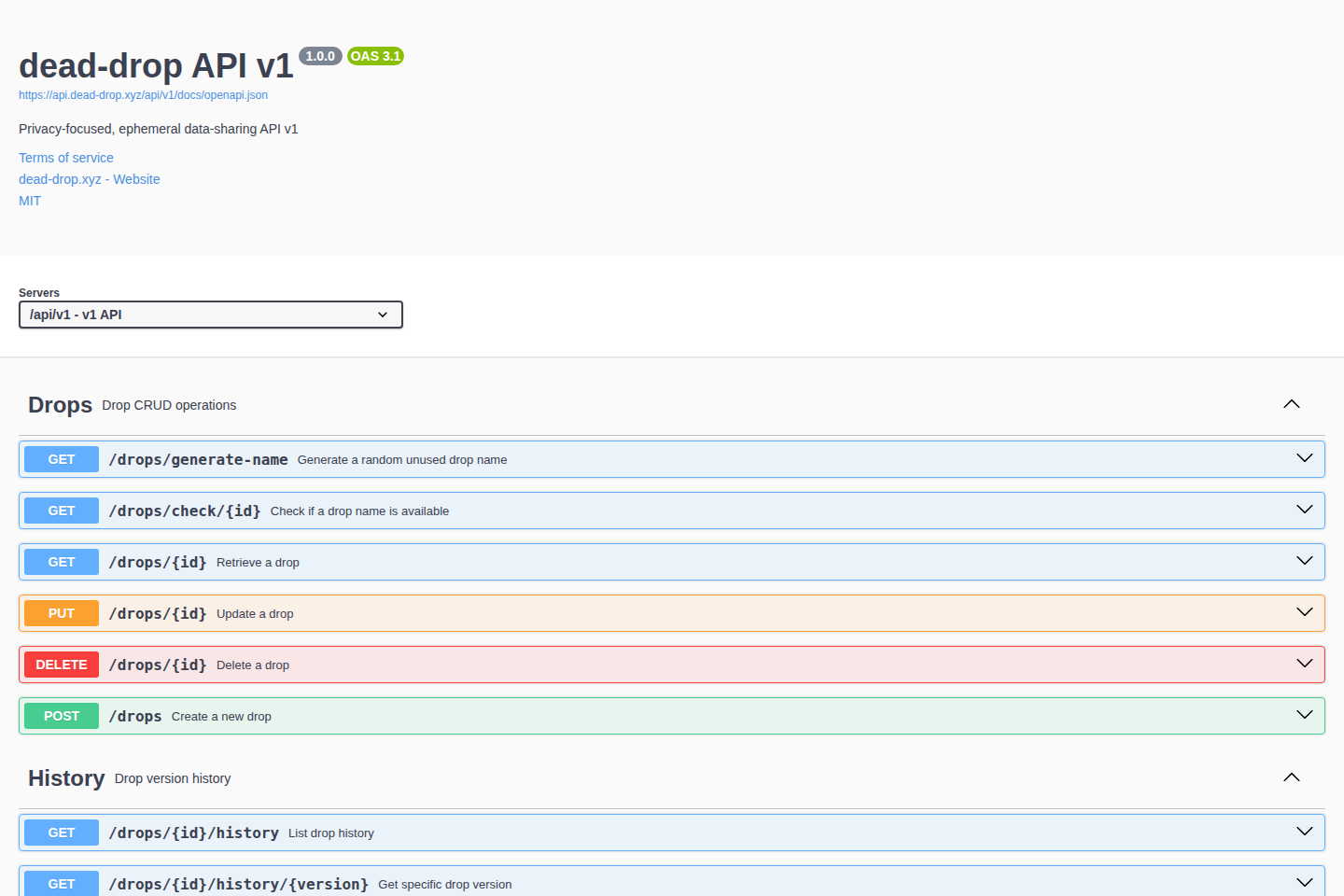Viewport: 1344px width, 896px height.
Task: Click 'Generate a random unused drop name' description
Action: (x=402, y=460)
